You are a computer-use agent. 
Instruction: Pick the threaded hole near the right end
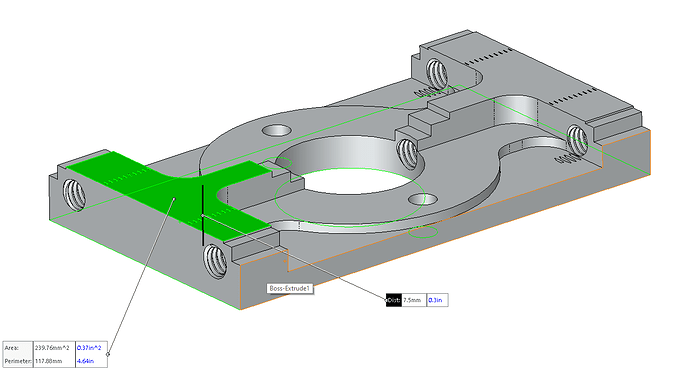pyautogui.click(x=576, y=140)
